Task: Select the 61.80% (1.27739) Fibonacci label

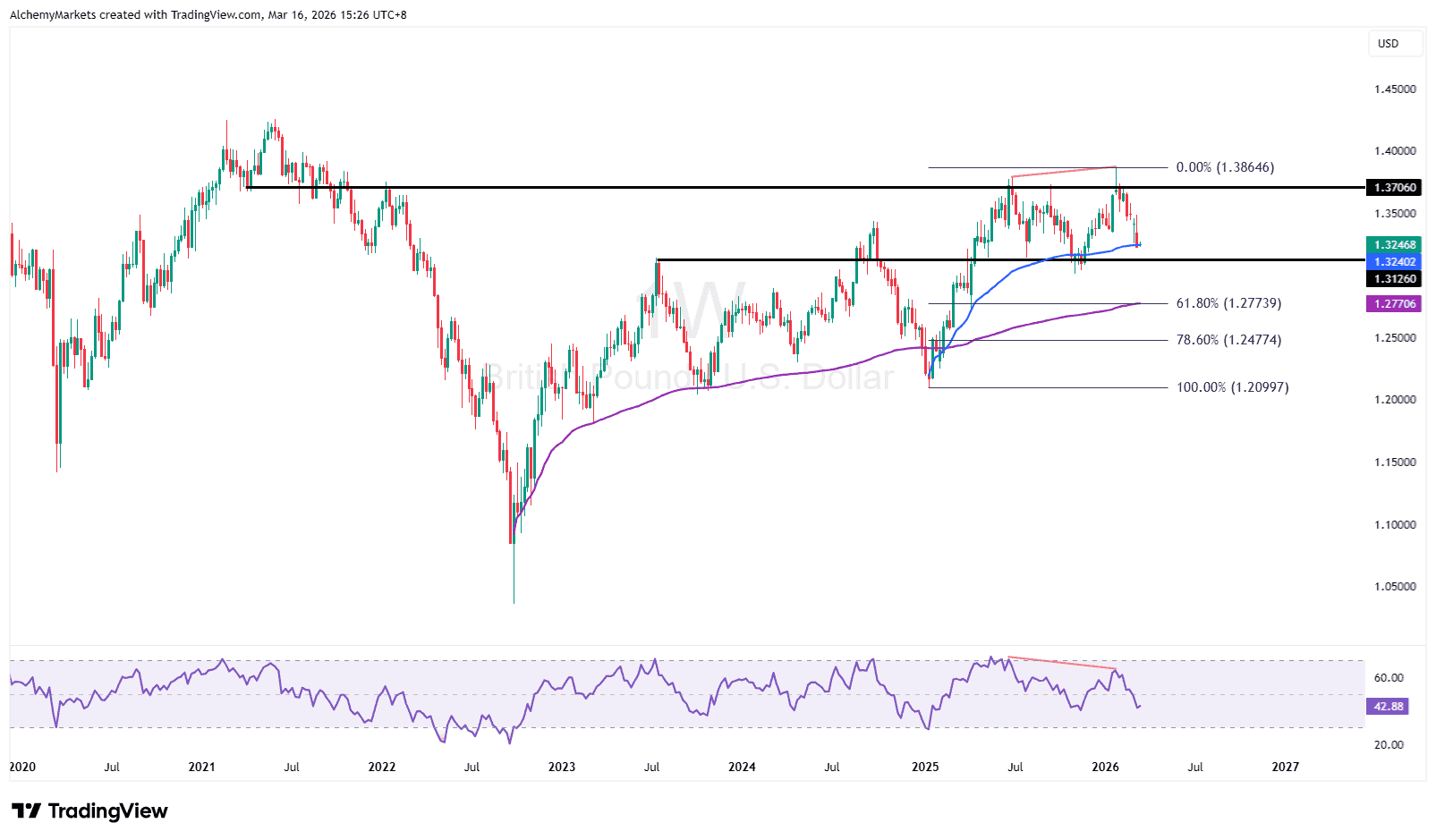Action: point(1228,303)
